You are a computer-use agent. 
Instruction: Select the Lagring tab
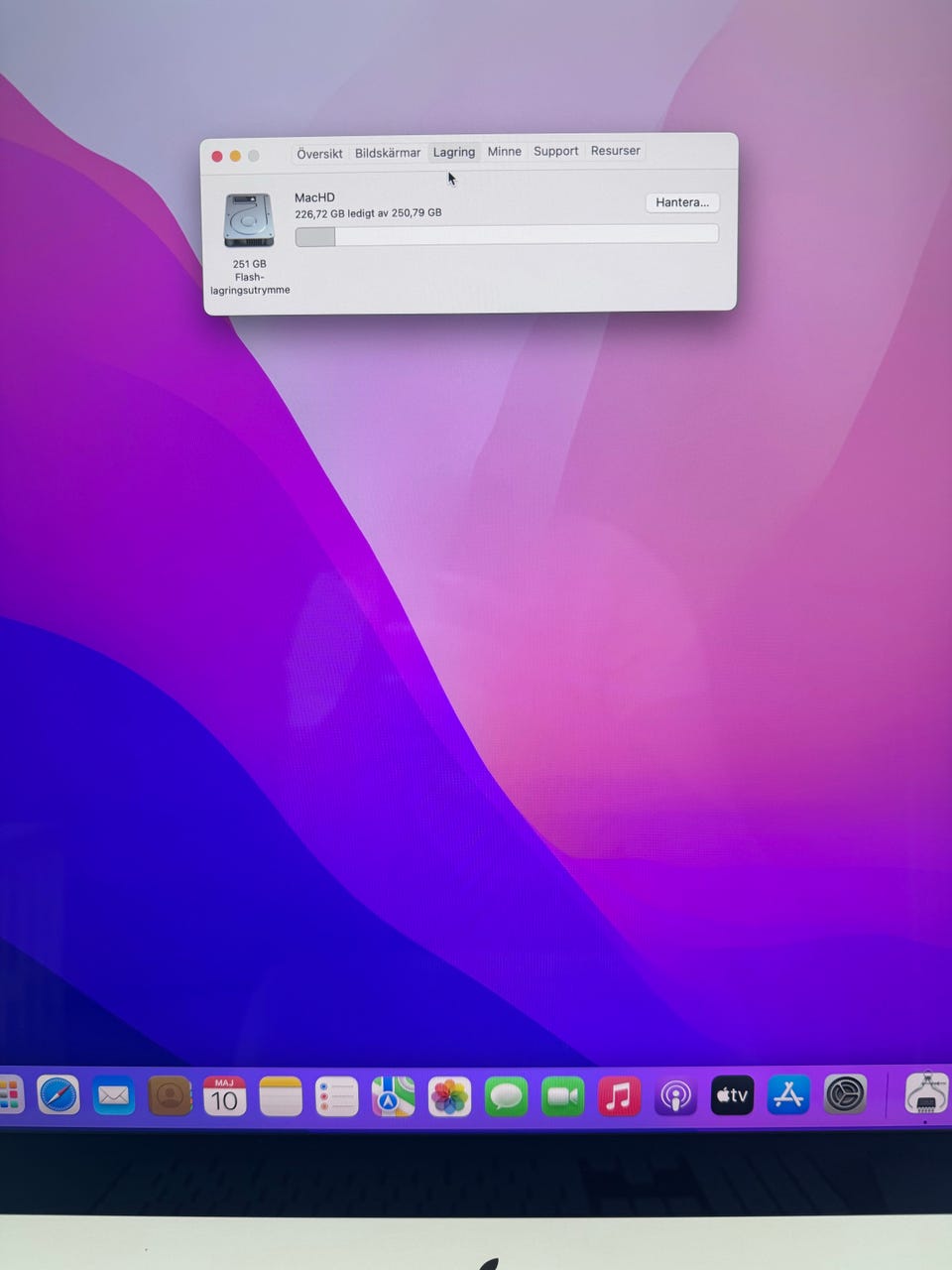pos(454,152)
